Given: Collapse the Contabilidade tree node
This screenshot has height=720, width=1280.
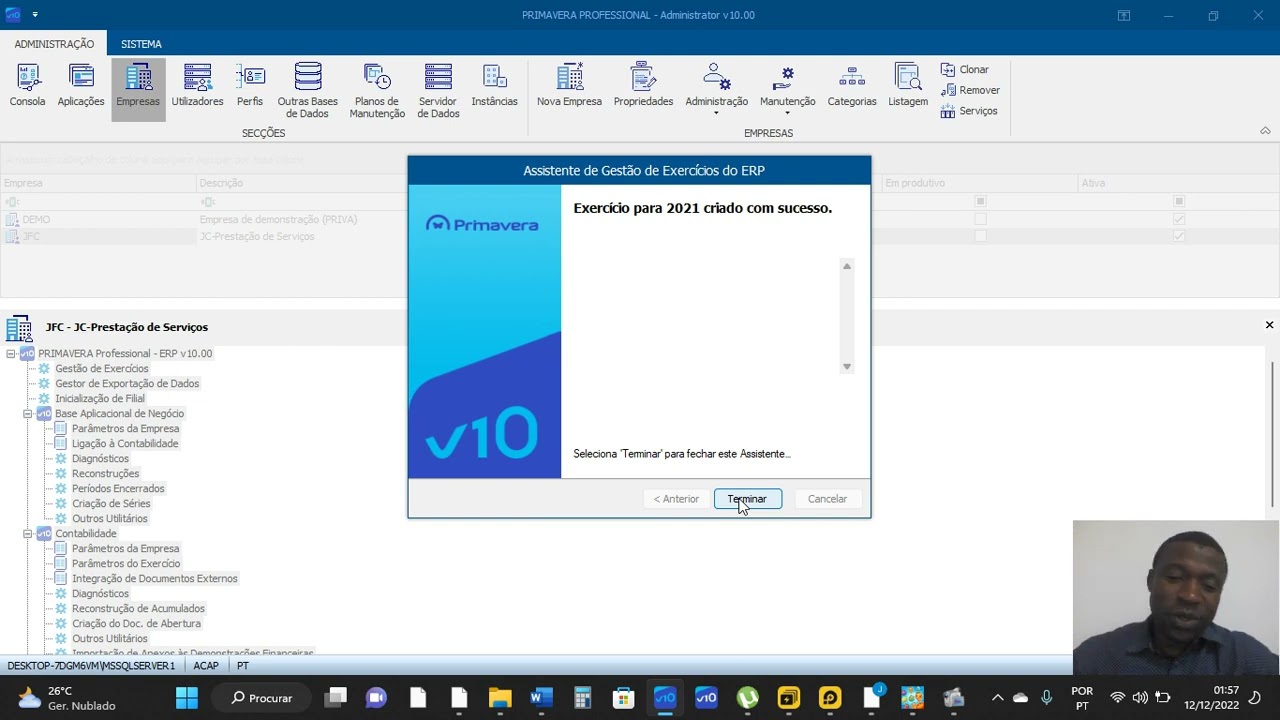Looking at the screenshot, I should pyautogui.click(x=28, y=534).
